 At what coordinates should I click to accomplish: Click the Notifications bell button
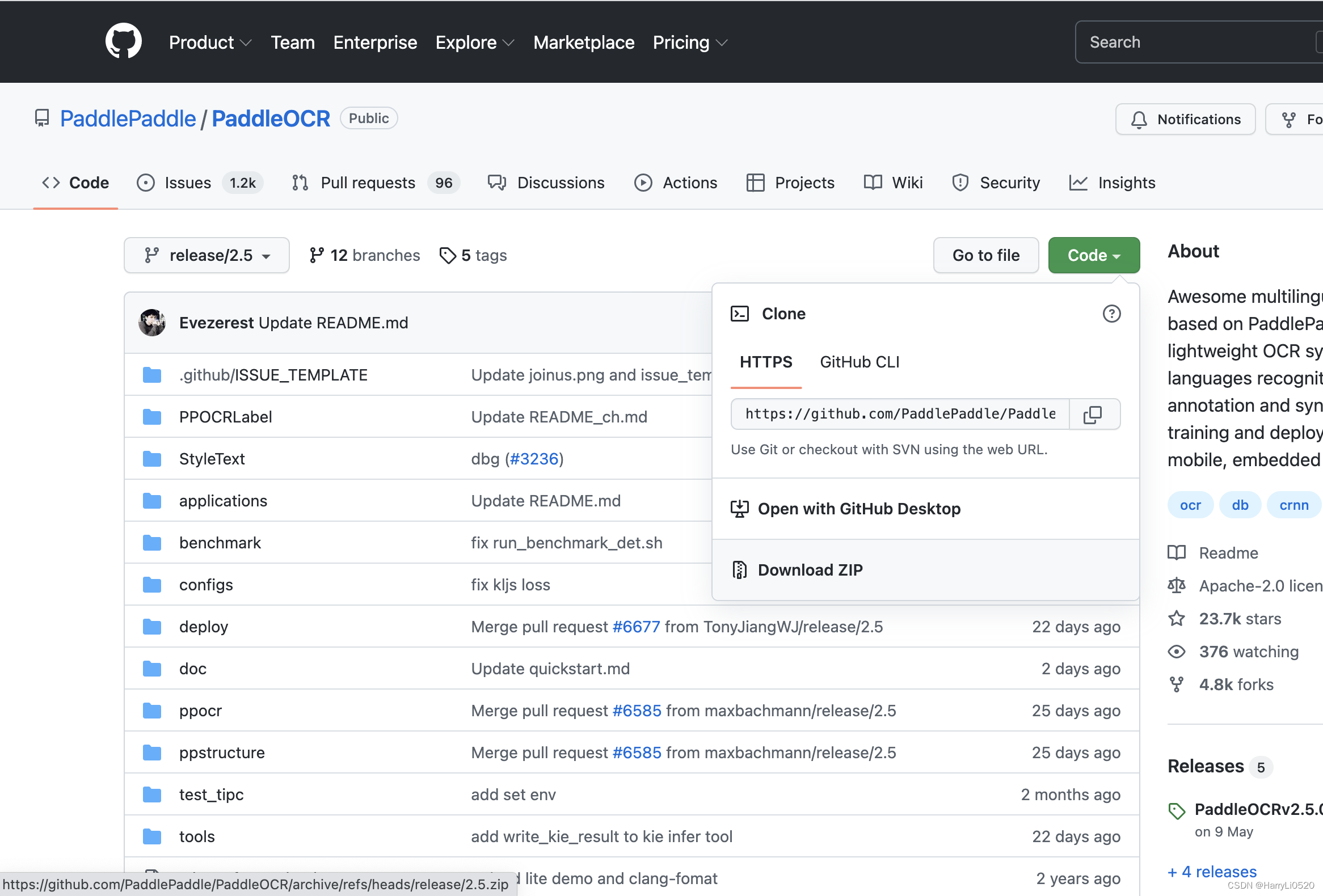1185,120
